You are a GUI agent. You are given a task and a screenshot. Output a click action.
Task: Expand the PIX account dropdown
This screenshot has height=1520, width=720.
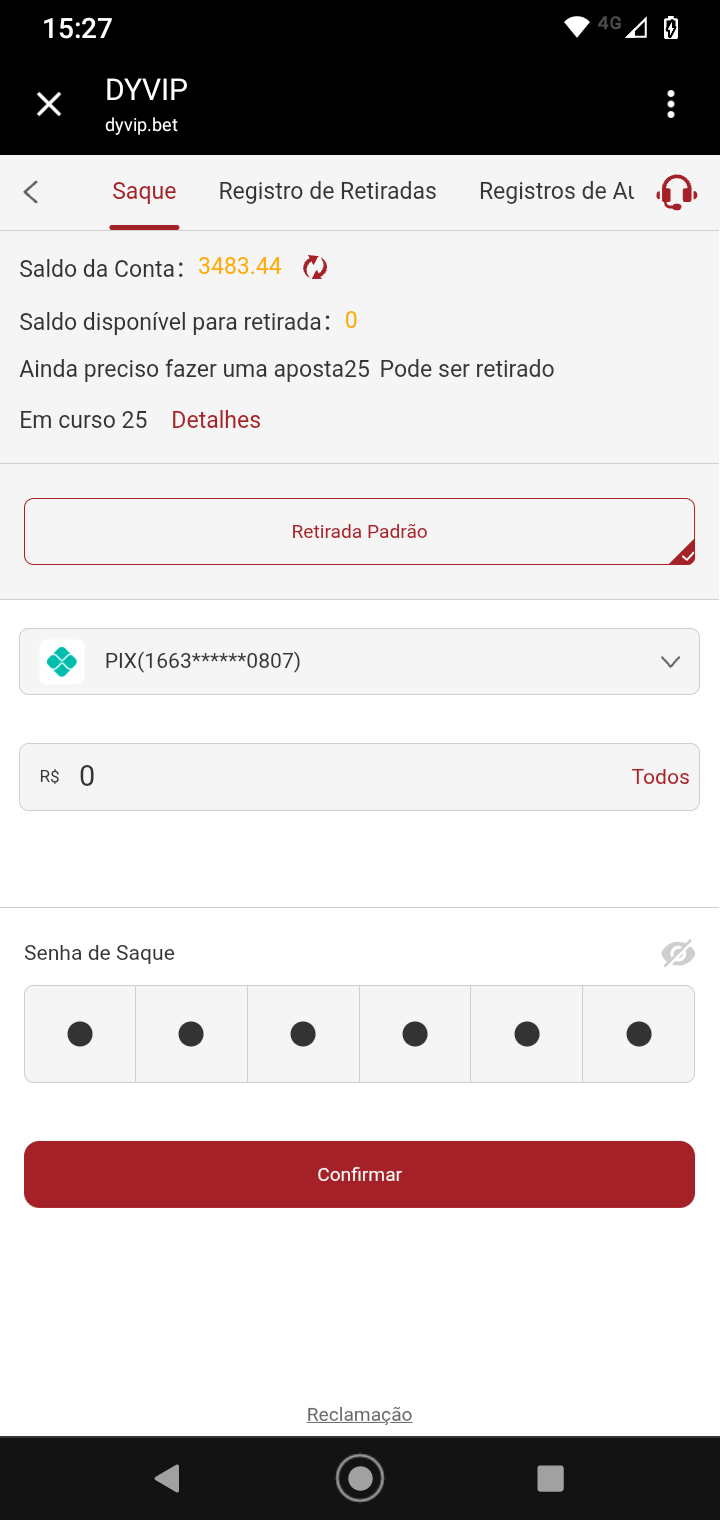359,661
